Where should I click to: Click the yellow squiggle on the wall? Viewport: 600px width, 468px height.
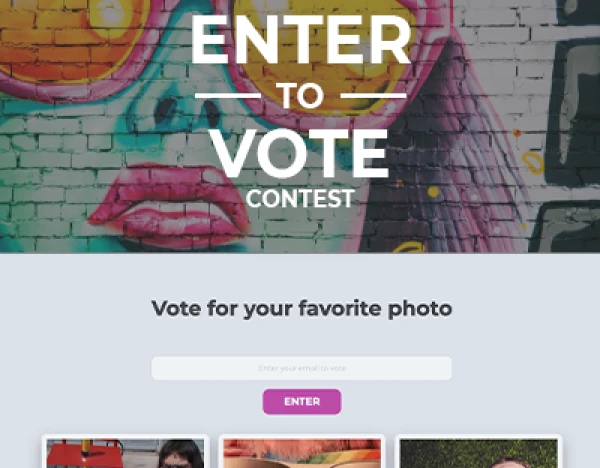533,163
